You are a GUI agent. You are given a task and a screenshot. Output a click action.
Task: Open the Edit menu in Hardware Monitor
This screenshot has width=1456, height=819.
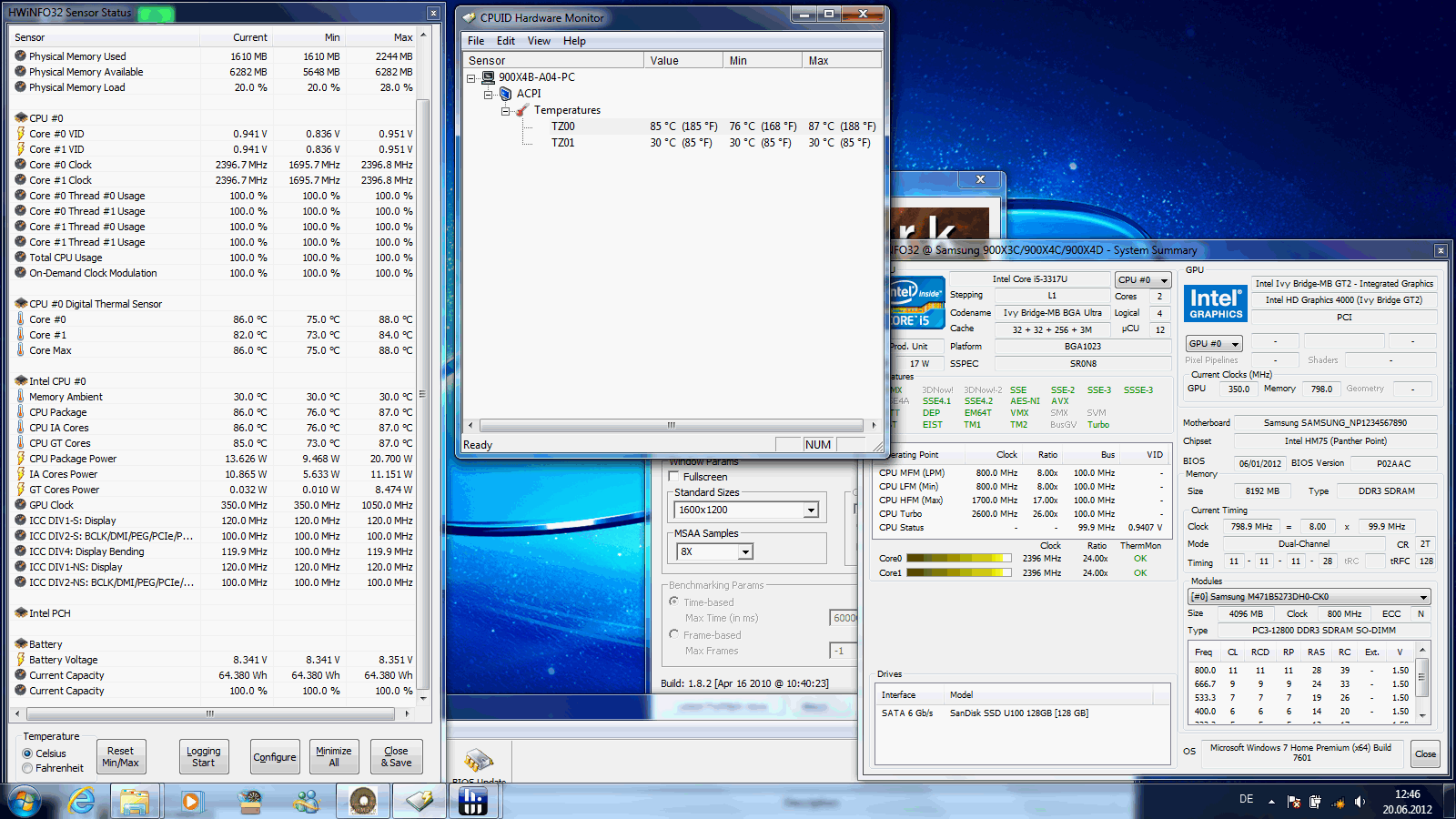[505, 41]
